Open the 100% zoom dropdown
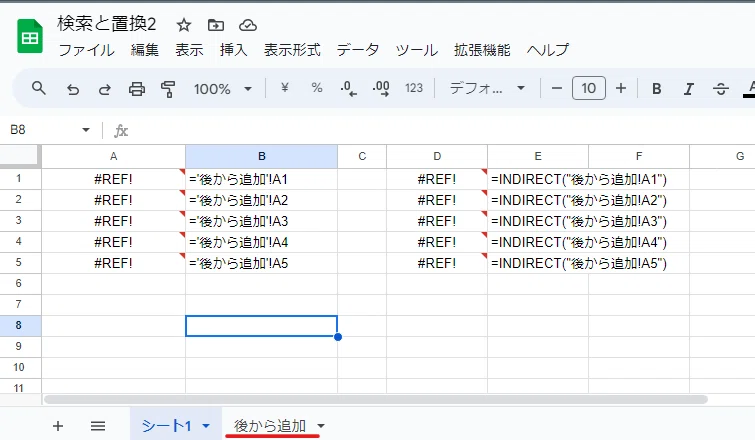The image size is (755, 440). [222, 89]
